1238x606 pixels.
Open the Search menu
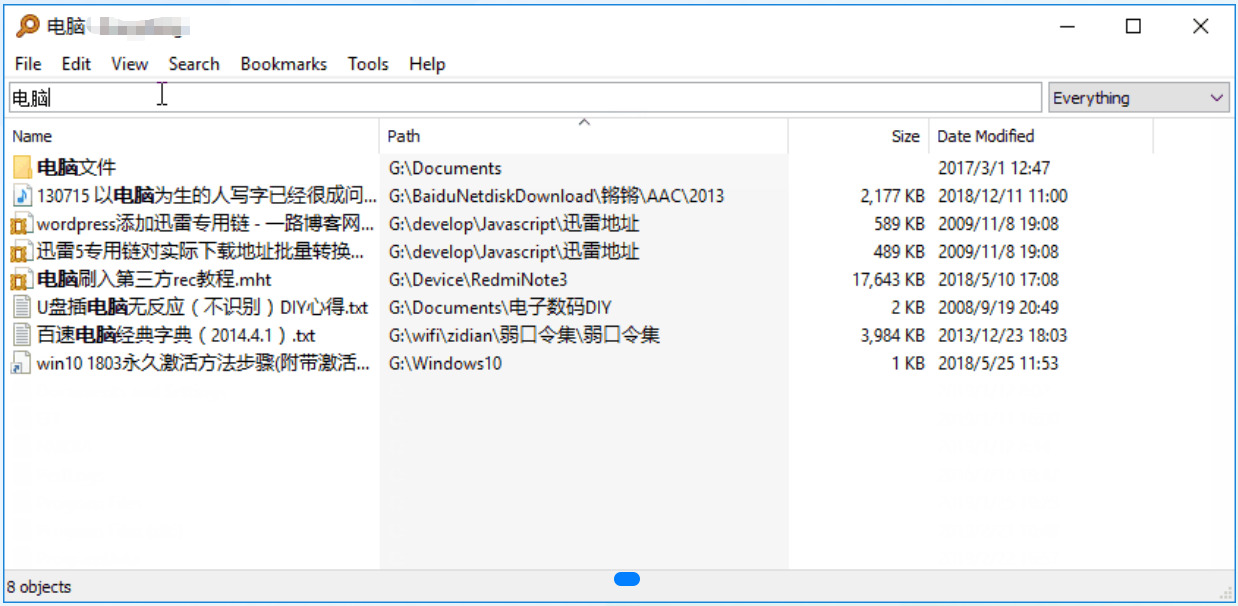point(194,64)
